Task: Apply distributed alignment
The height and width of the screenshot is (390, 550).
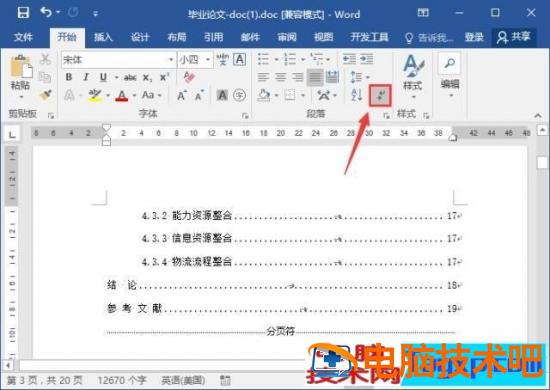Action: pyautogui.click(x=332, y=77)
